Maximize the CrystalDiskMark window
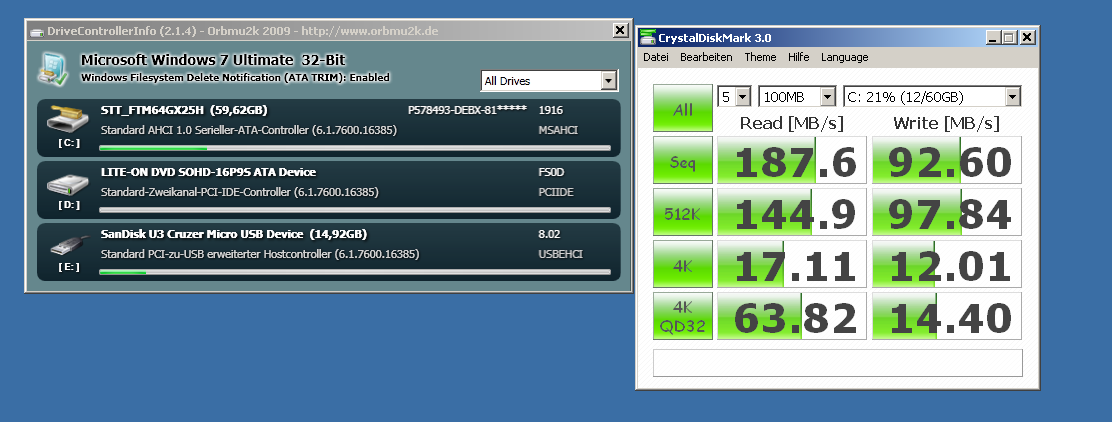Screen dimensions: 1112x422 (x=1008, y=38)
